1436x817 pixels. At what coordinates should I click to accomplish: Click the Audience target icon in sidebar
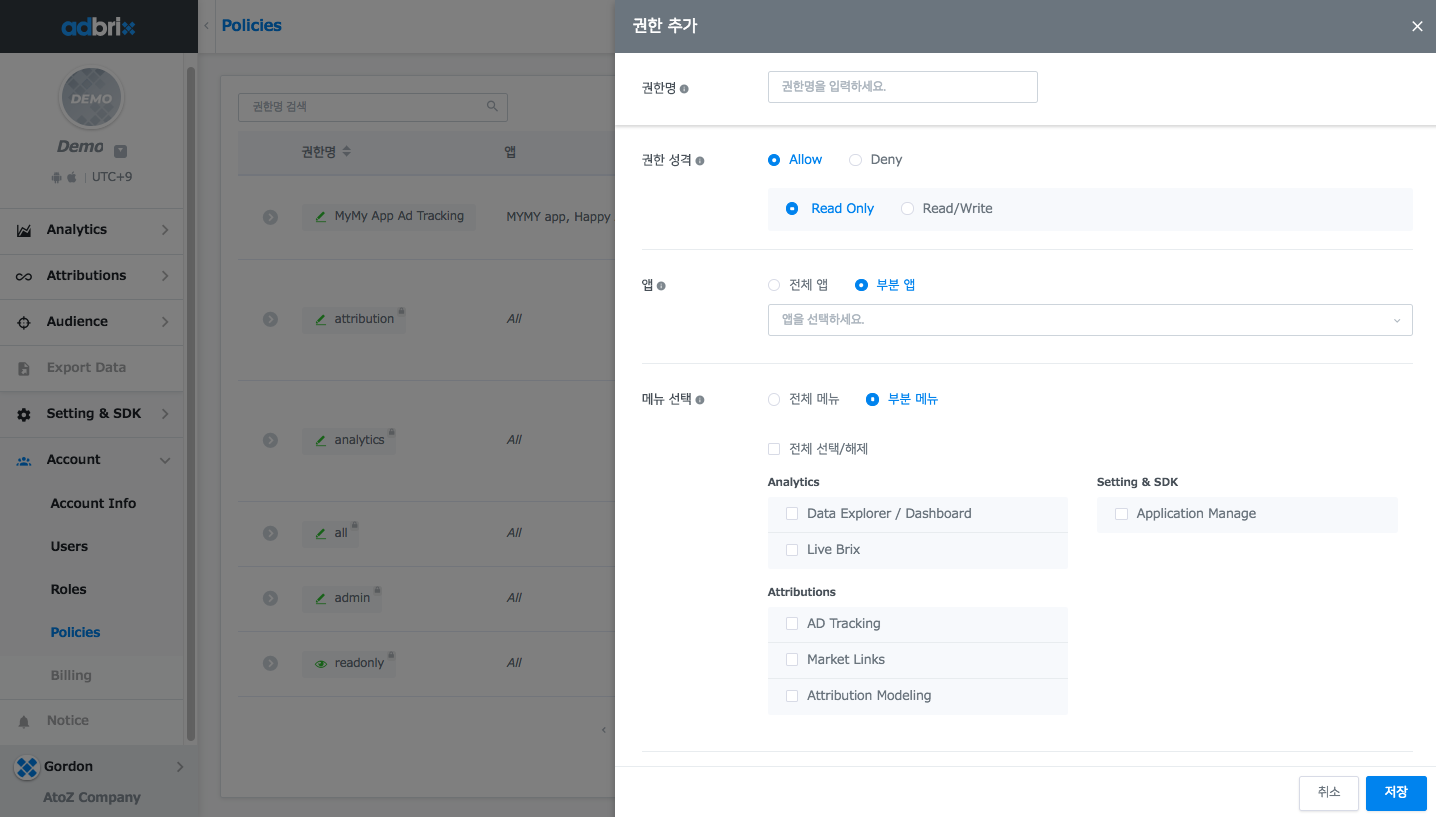(x=24, y=322)
